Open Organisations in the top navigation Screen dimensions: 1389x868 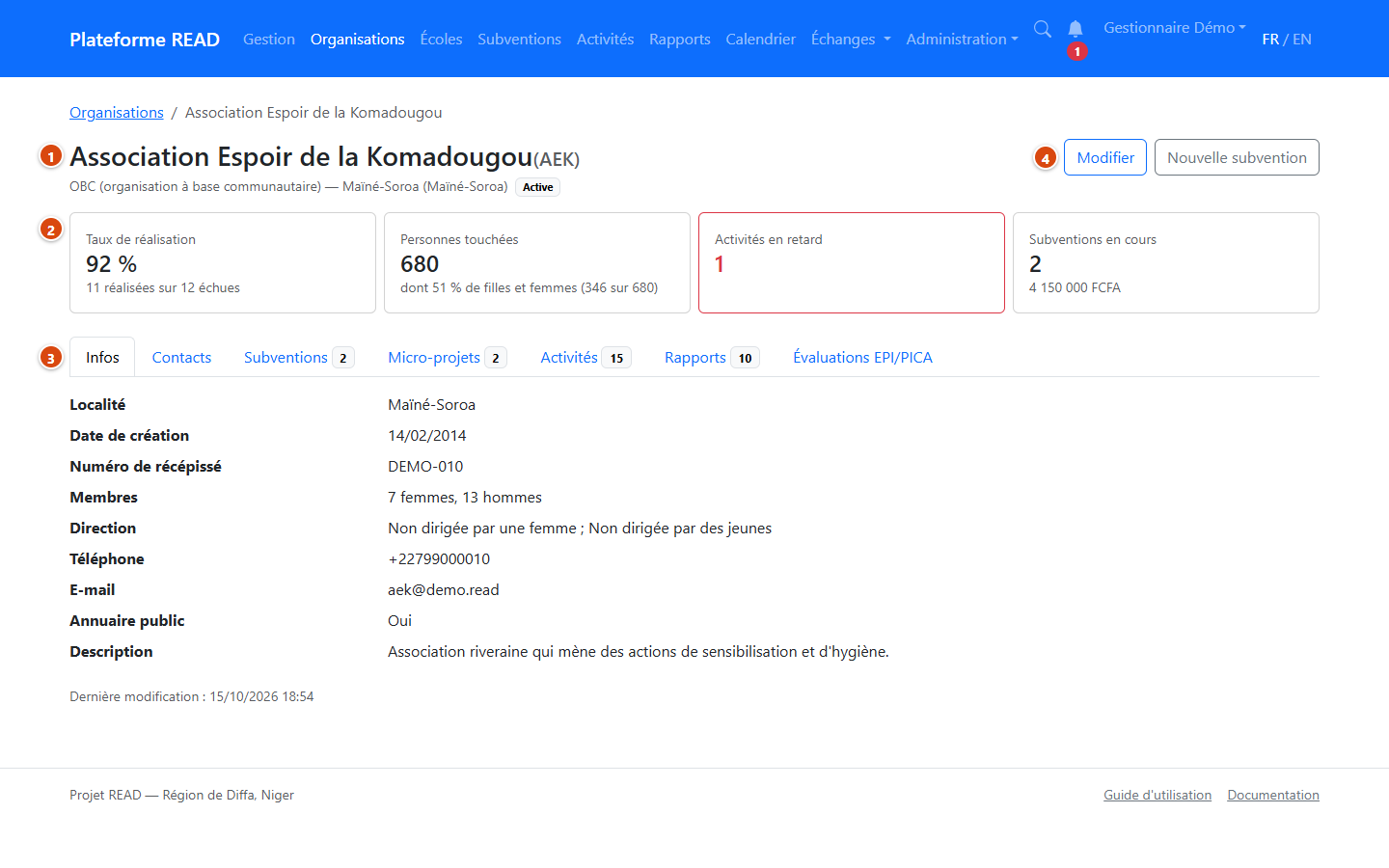(357, 39)
